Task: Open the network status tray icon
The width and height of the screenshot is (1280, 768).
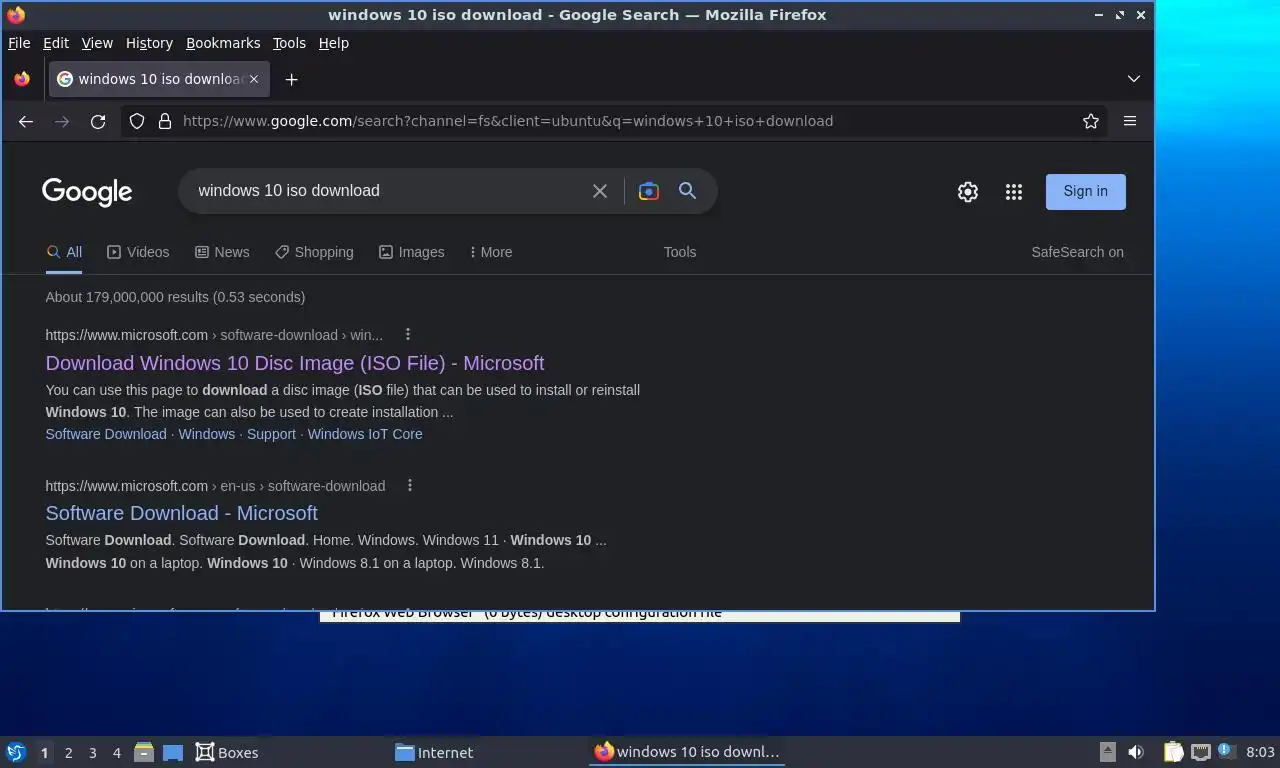Action: tap(1201, 752)
